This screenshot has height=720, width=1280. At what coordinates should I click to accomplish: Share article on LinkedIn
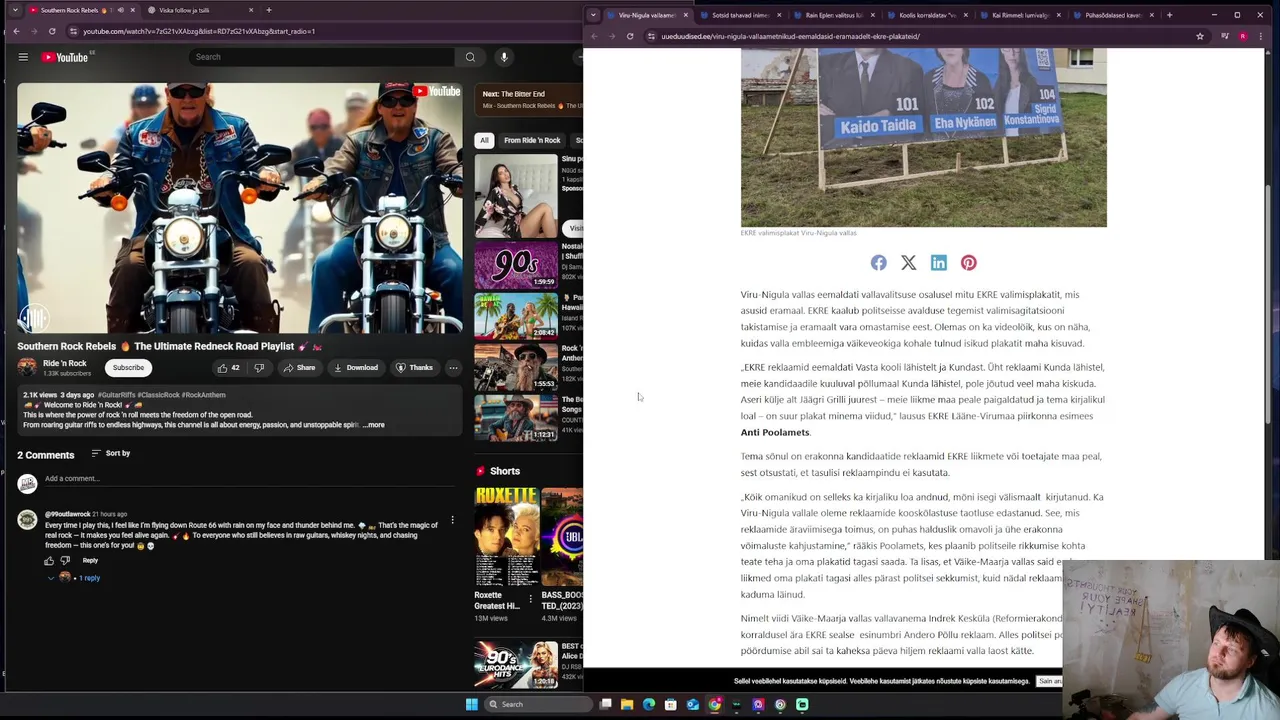click(x=938, y=263)
